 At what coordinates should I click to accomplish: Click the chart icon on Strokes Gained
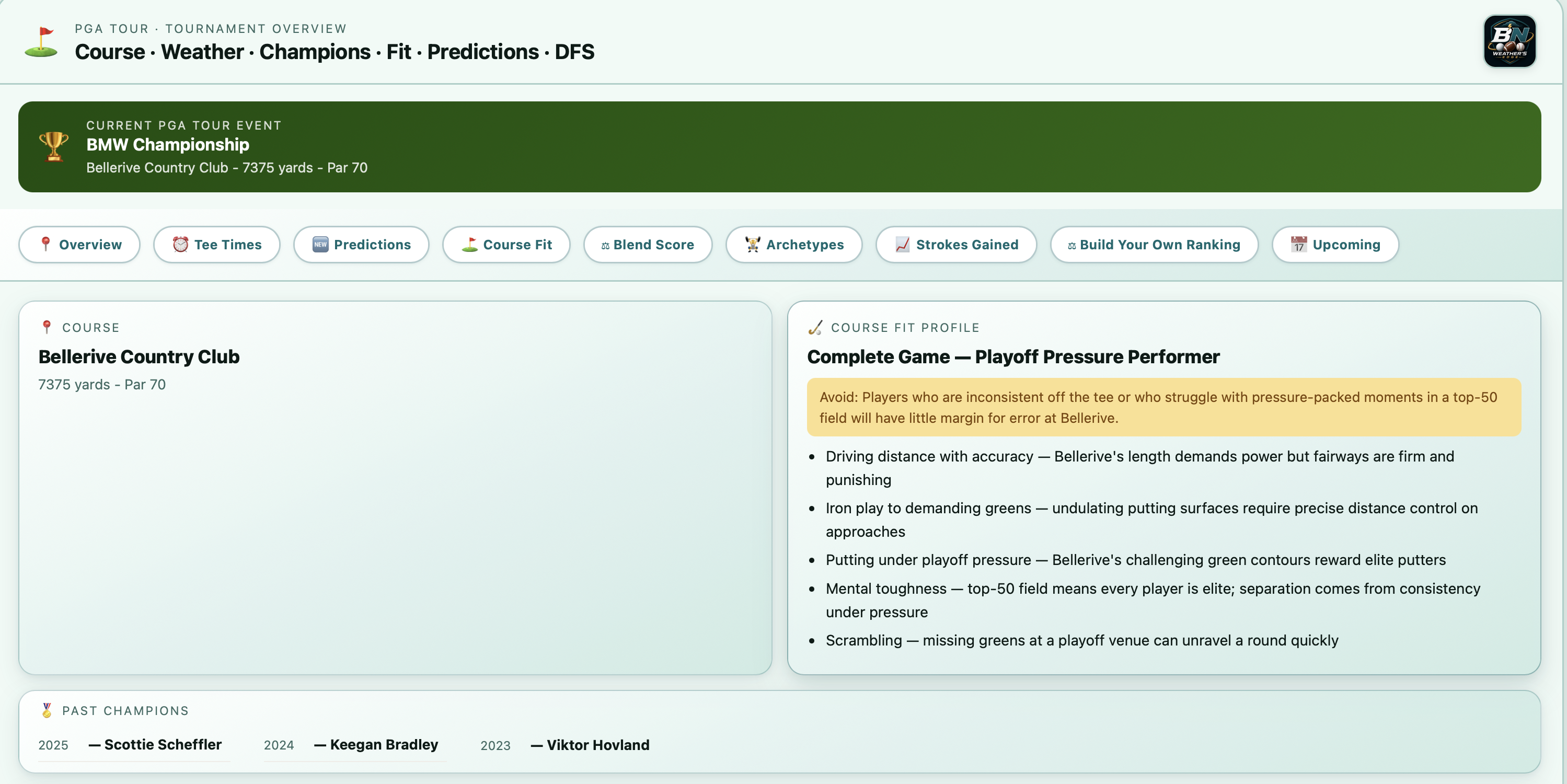903,244
